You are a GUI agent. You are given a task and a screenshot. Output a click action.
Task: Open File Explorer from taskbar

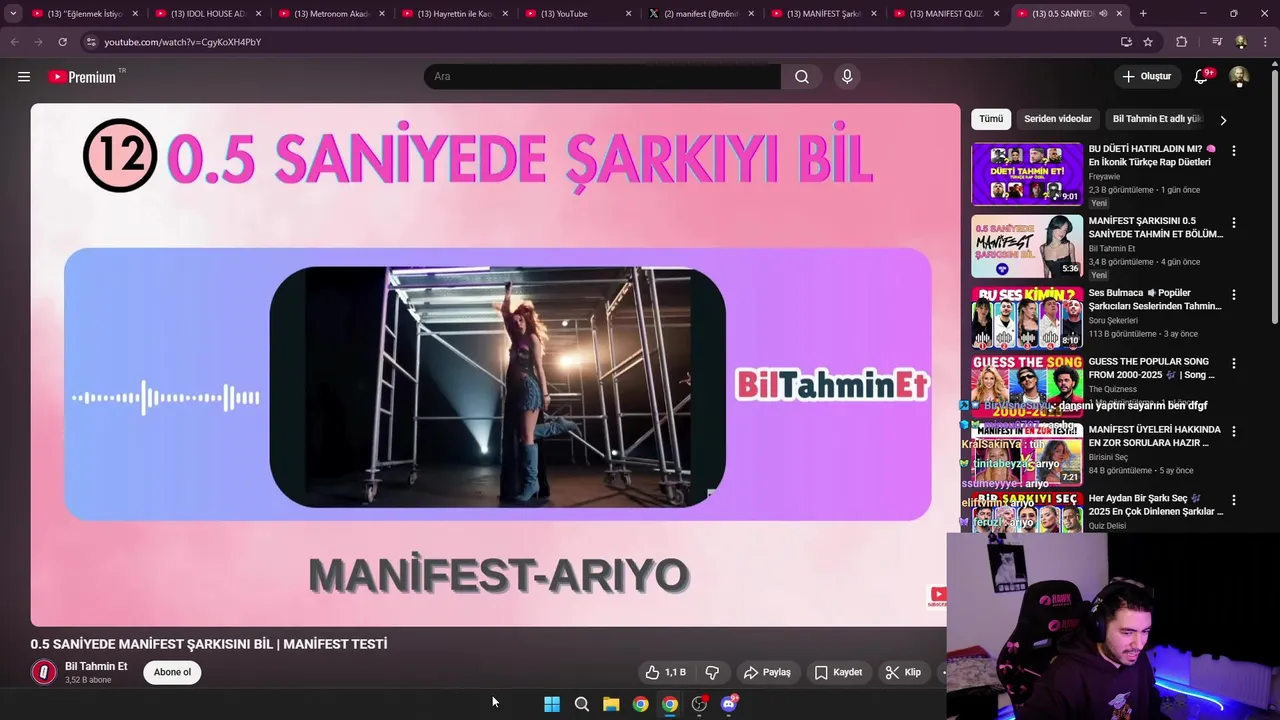[611, 704]
